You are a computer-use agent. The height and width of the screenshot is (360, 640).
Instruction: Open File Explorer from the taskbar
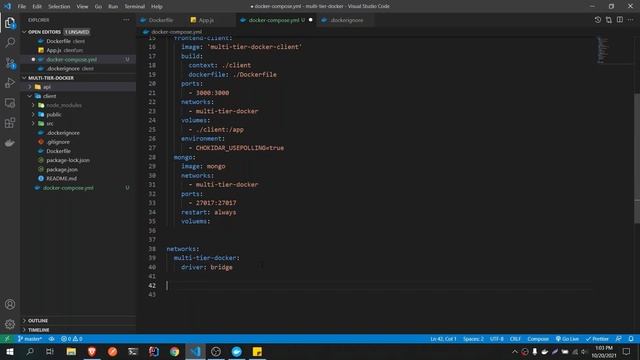point(71,351)
